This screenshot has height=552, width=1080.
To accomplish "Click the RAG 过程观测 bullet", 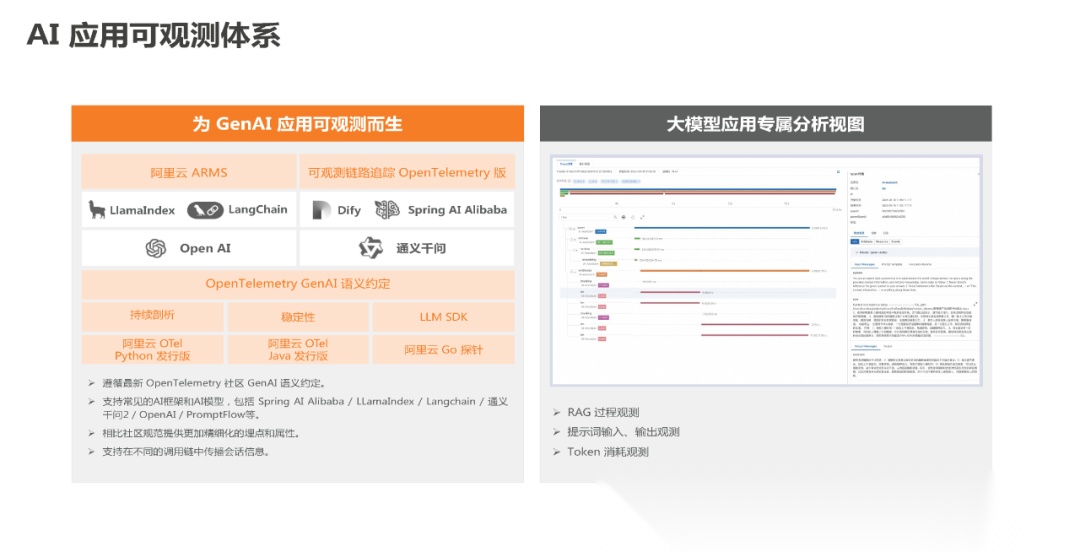I will click(x=603, y=412).
